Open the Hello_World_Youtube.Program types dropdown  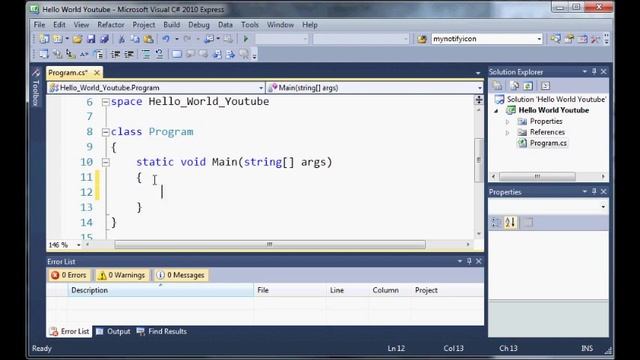[x=261, y=88]
